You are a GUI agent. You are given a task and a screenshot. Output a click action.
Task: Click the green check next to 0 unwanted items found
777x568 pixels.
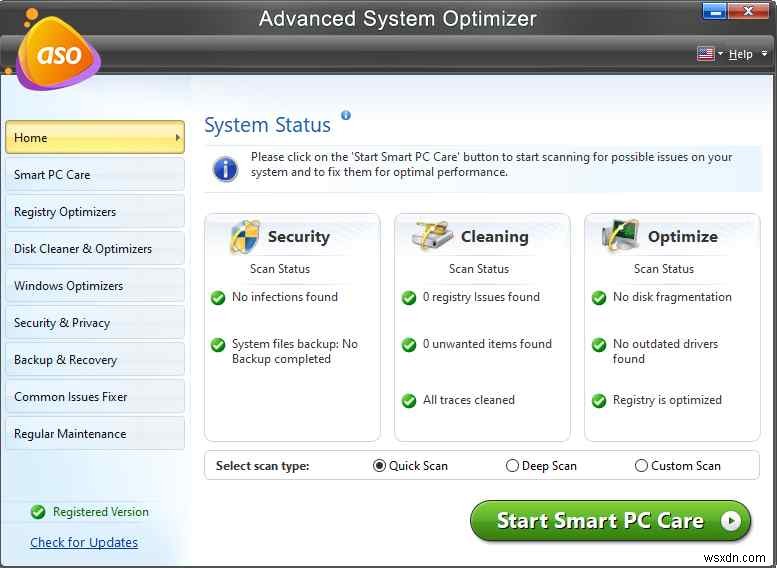point(409,344)
